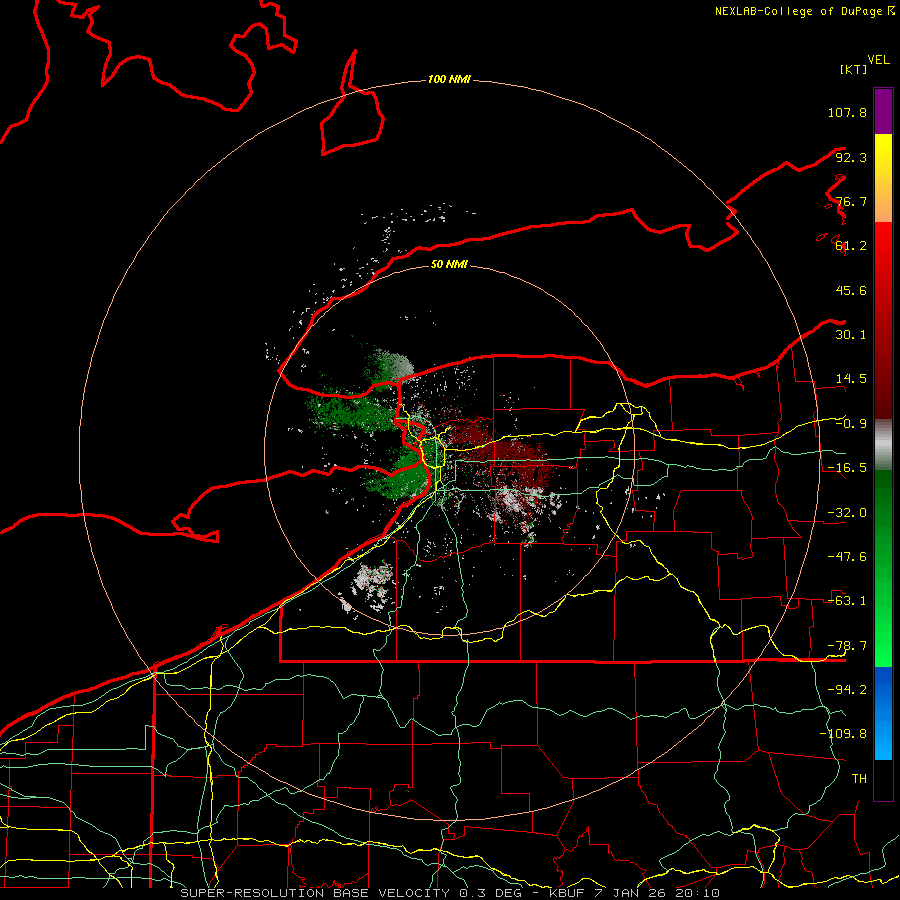This screenshot has width=900, height=900.
Task: Click the 50 NMI range ring label
Action: point(449,264)
